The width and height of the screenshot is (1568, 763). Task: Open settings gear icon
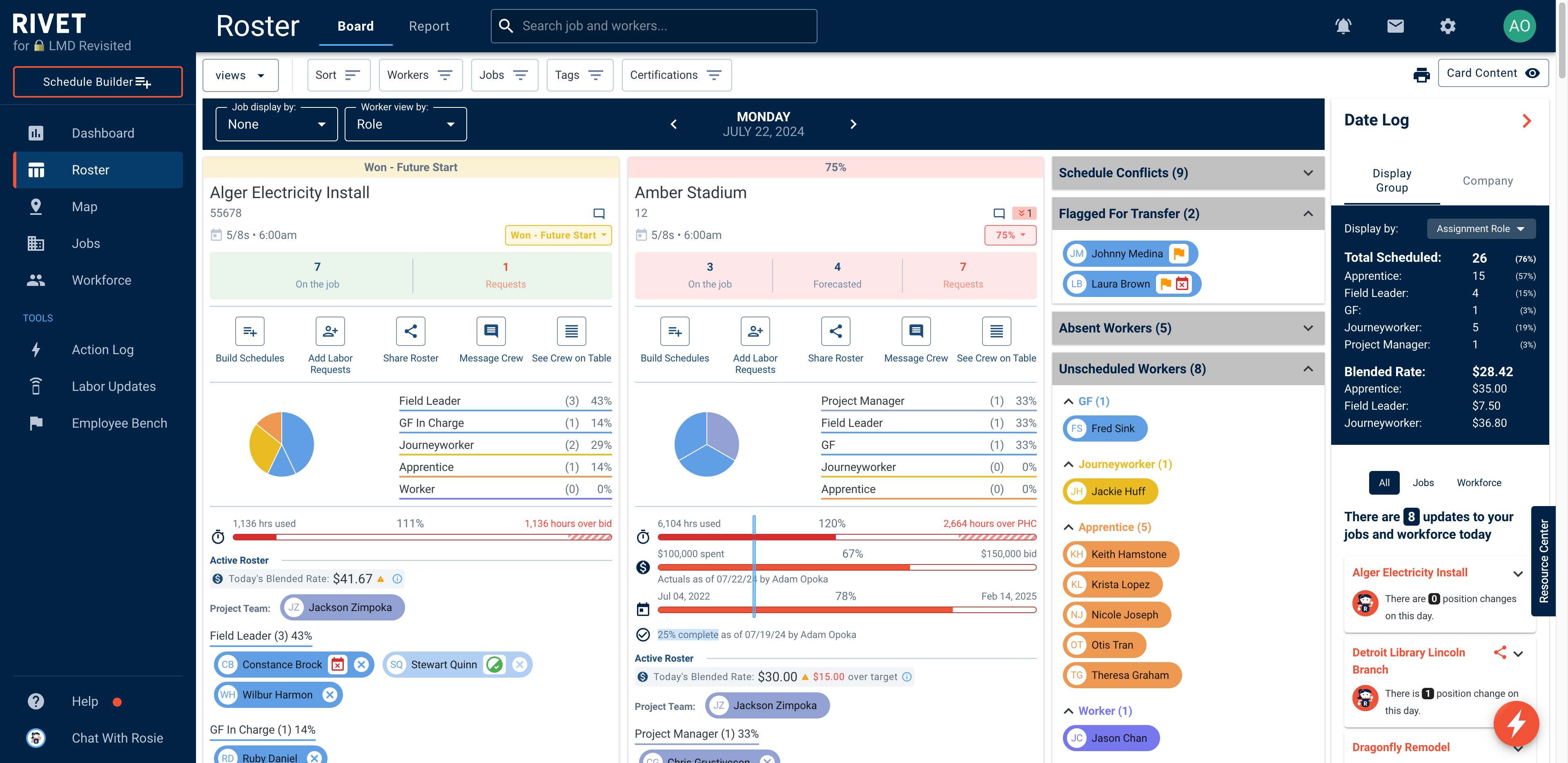tap(1448, 26)
